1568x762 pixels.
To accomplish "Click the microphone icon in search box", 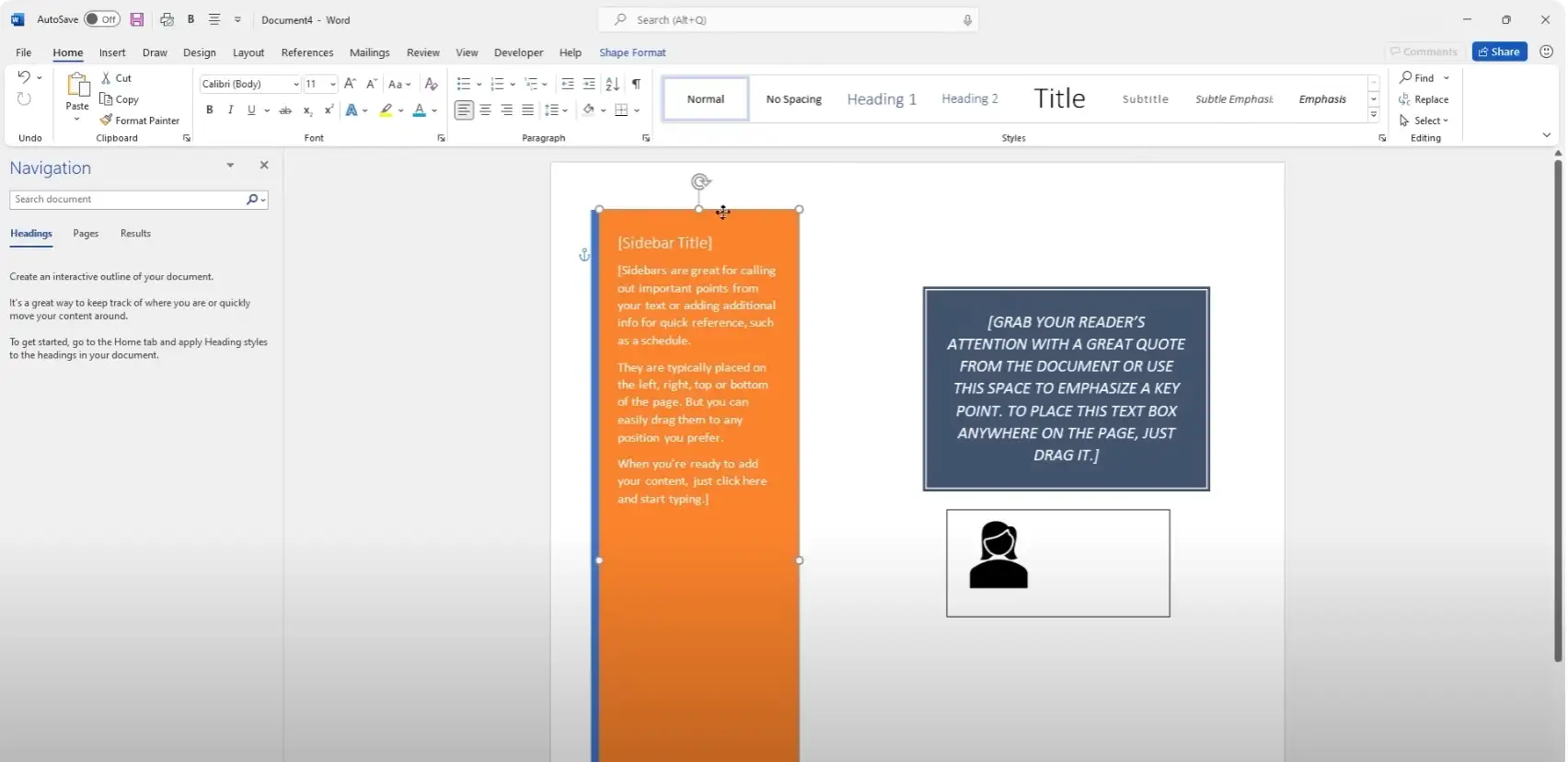I will point(967,19).
